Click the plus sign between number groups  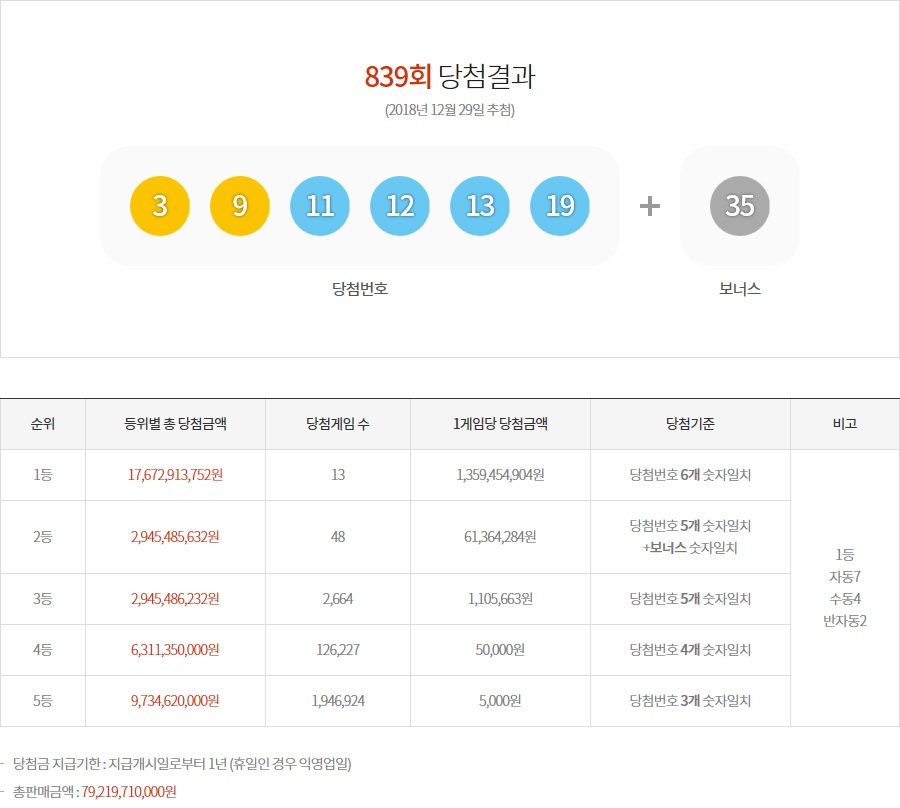click(650, 206)
